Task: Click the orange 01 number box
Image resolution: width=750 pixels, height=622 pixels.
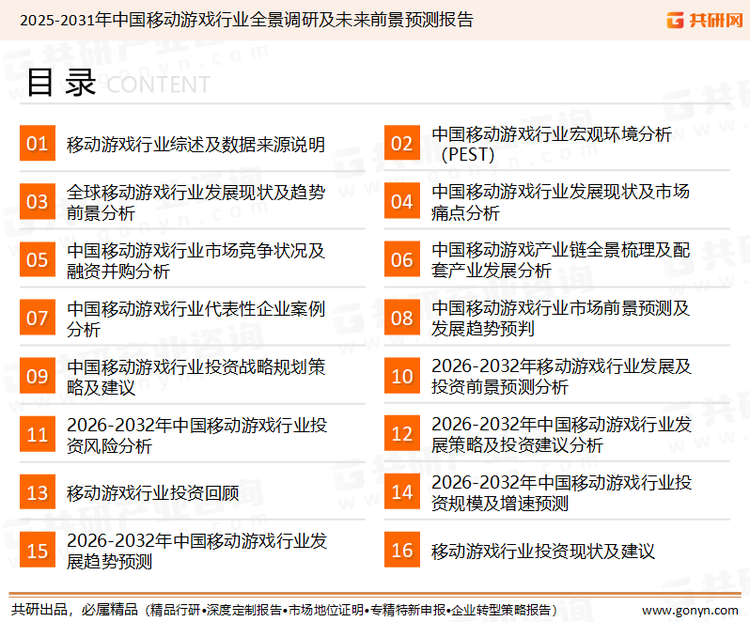Action: click(37, 143)
